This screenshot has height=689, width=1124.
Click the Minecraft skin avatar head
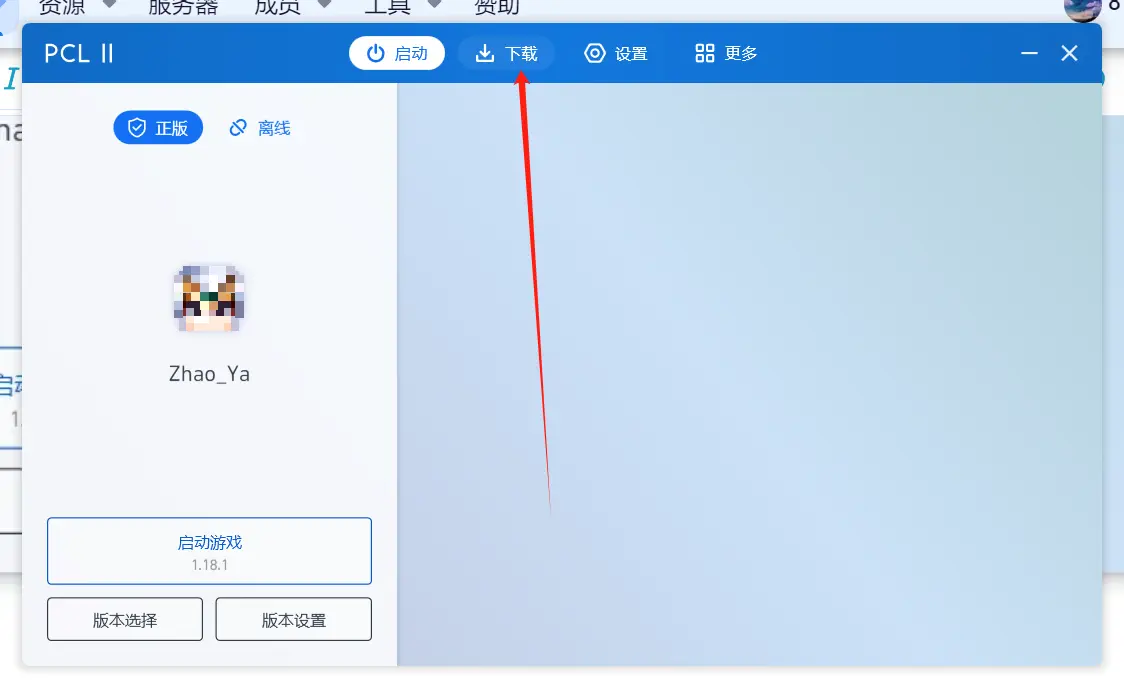[x=209, y=298]
